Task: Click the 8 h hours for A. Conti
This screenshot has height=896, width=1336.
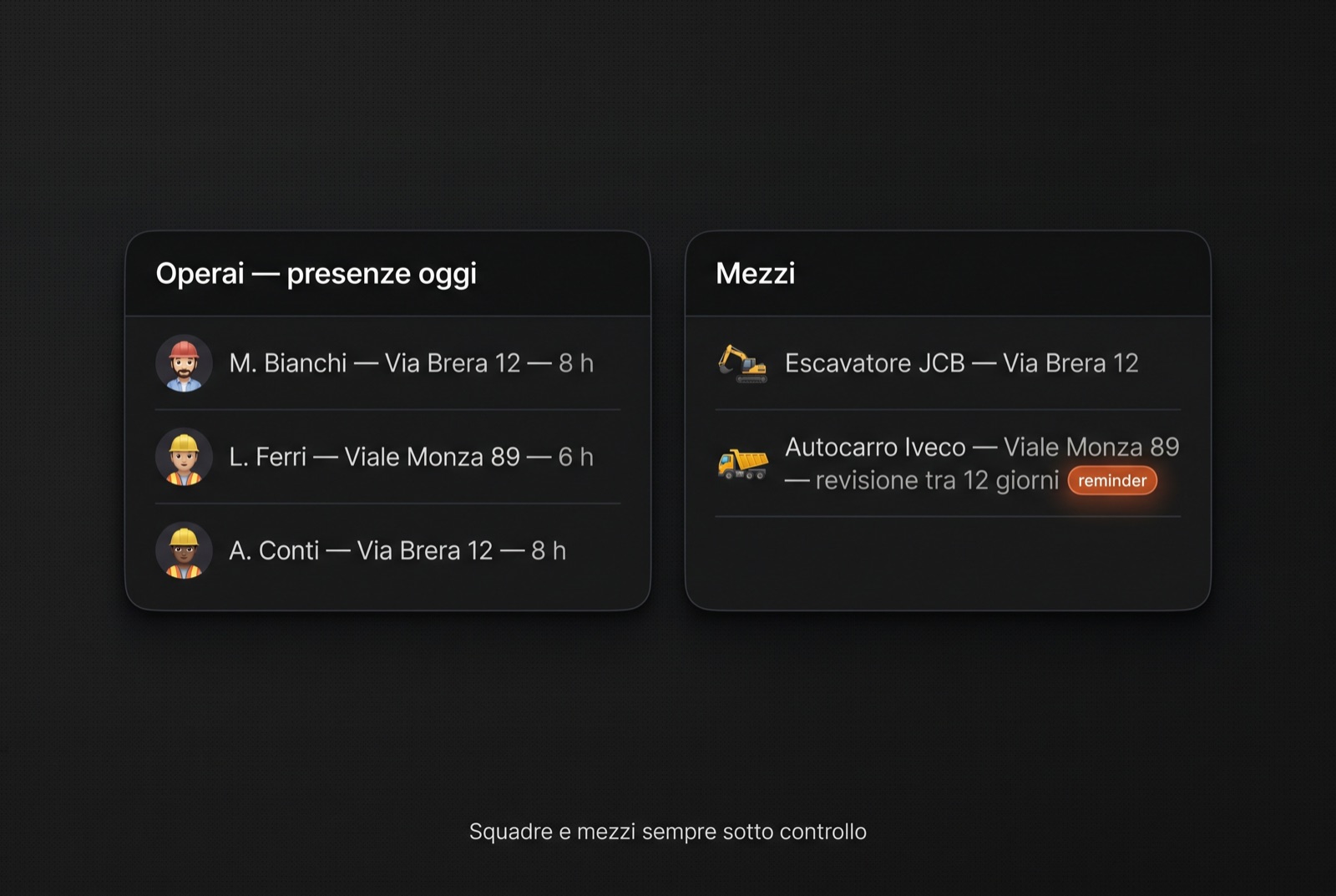Action: click(x=549, y=550)
